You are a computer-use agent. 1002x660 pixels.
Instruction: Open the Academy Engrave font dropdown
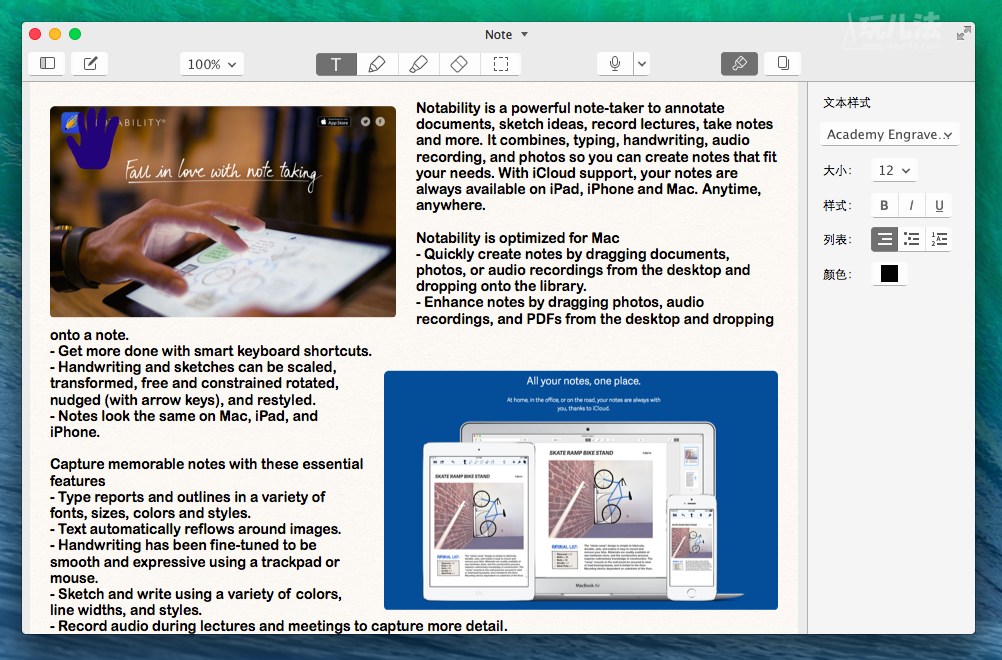coord(890,134)
